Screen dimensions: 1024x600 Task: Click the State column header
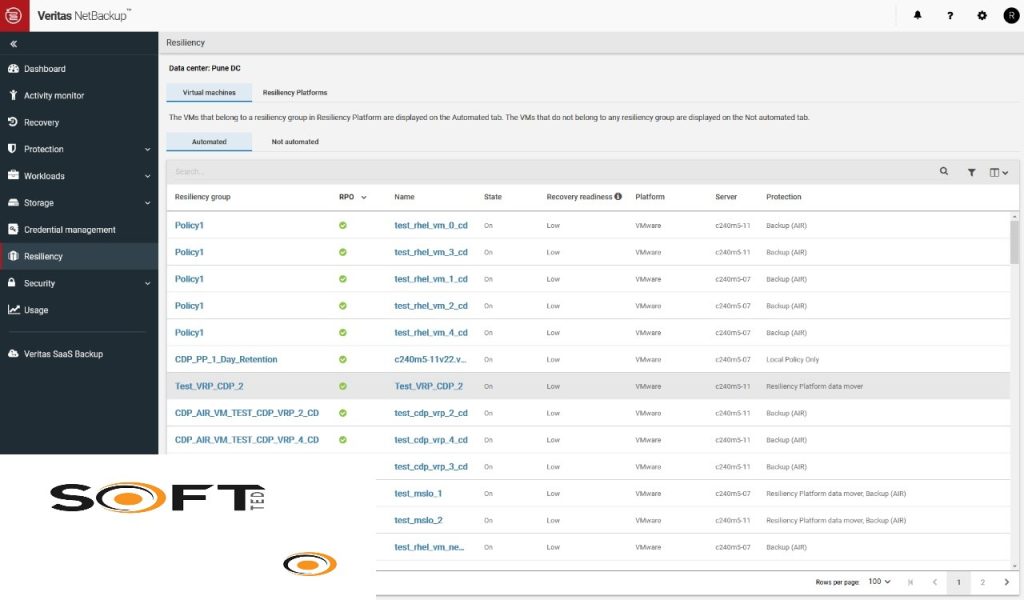pos(492,197)
